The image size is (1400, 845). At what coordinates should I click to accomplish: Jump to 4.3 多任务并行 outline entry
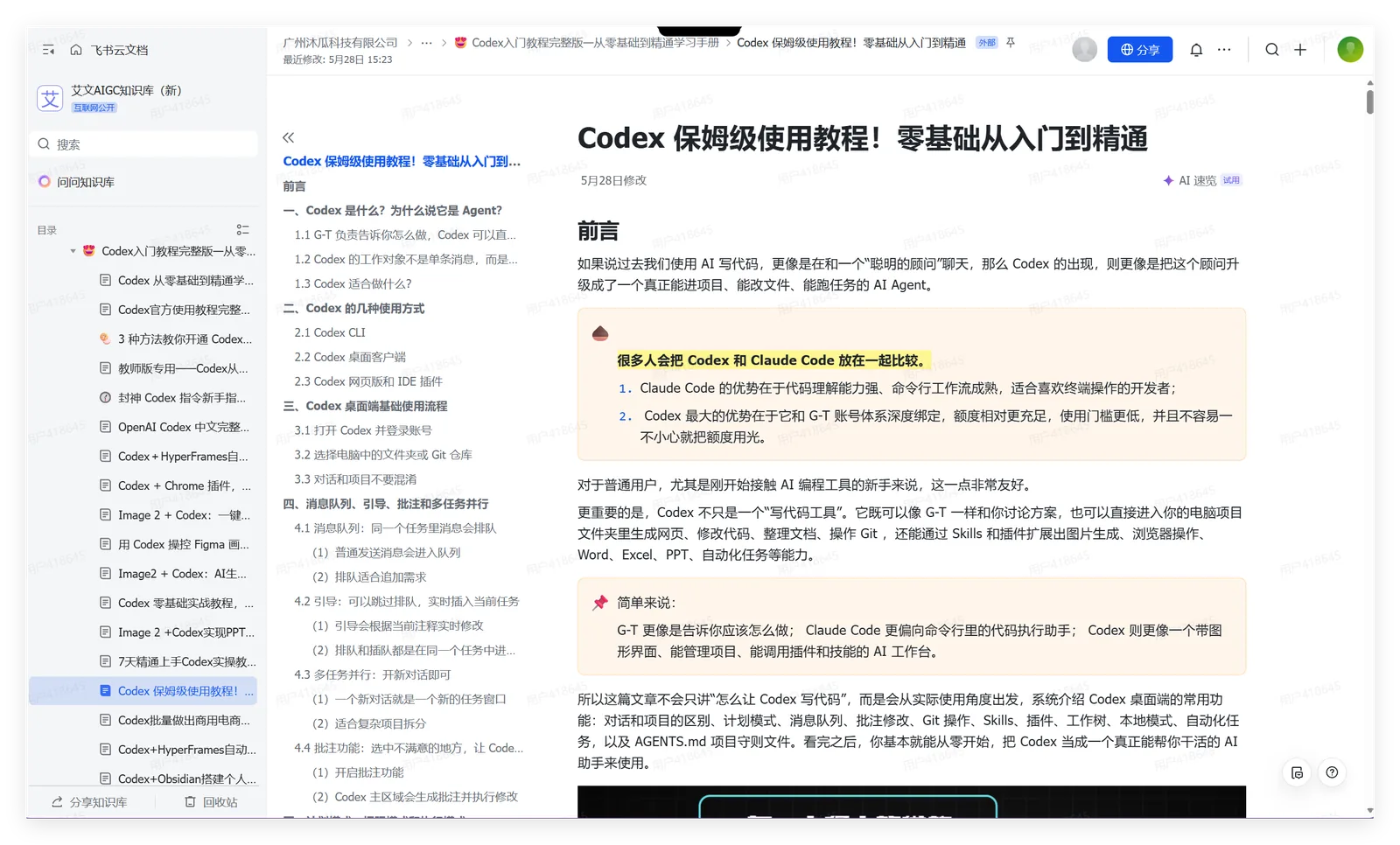[373, 674]
